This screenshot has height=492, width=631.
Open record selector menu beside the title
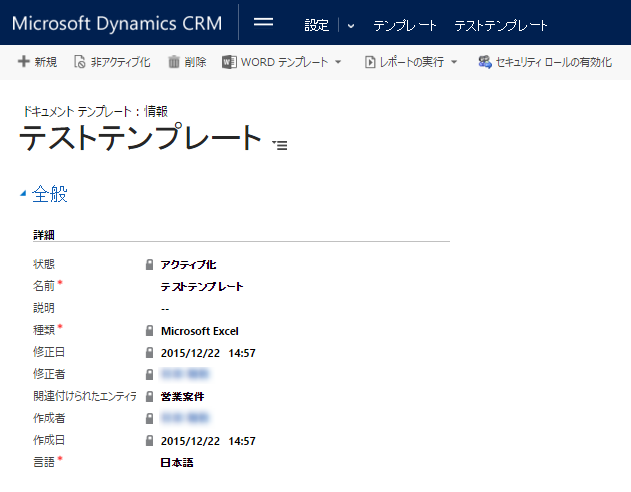[x=280, y=145]
